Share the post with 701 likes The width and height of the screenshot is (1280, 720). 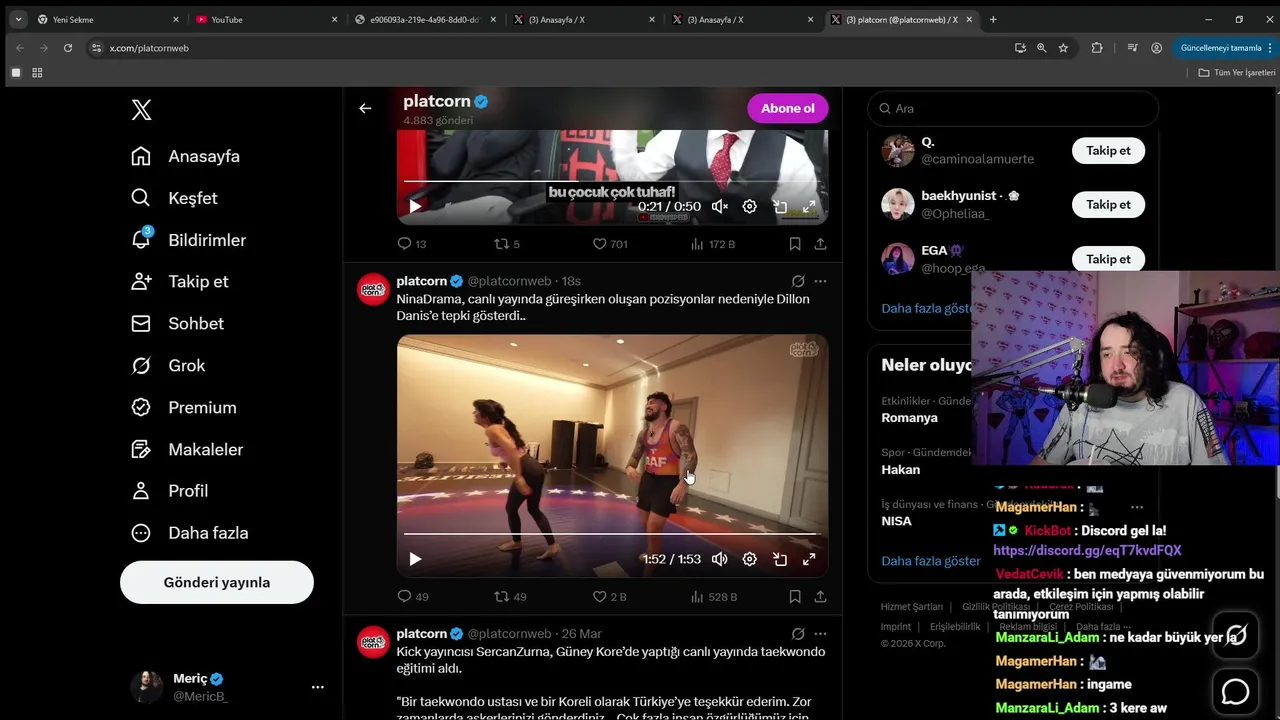tap(820, 244)
